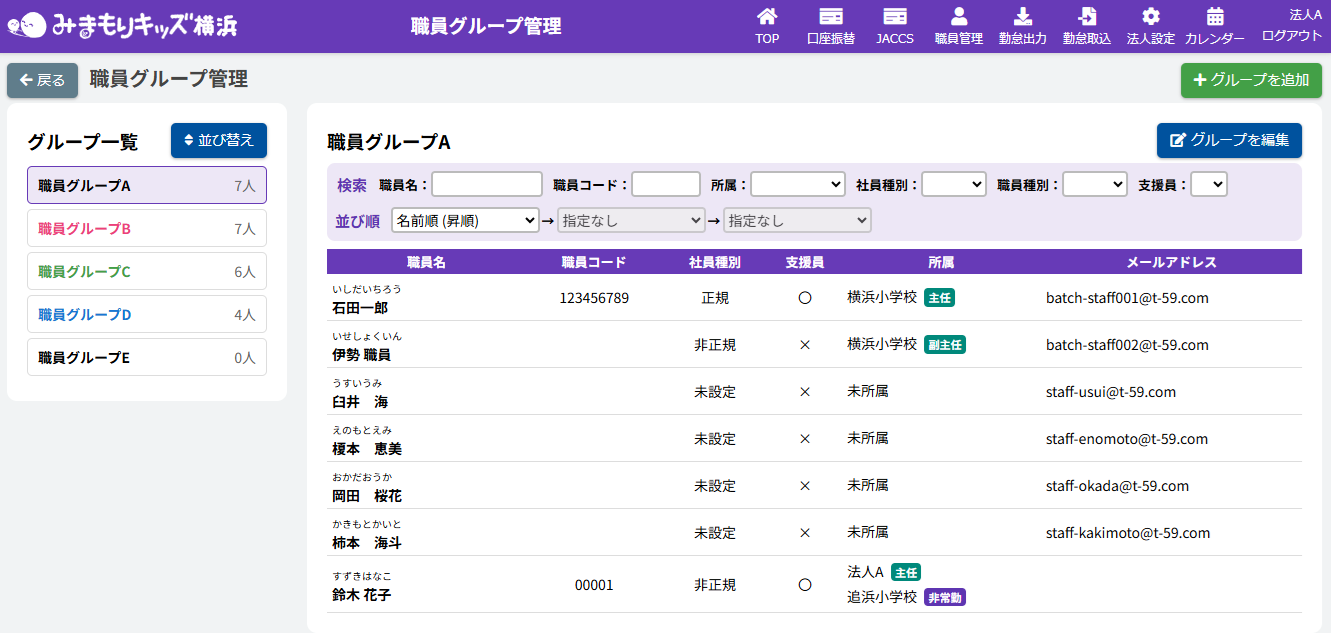Click グループを編集 button
1331x633 pixels.
coord(1229,140)
